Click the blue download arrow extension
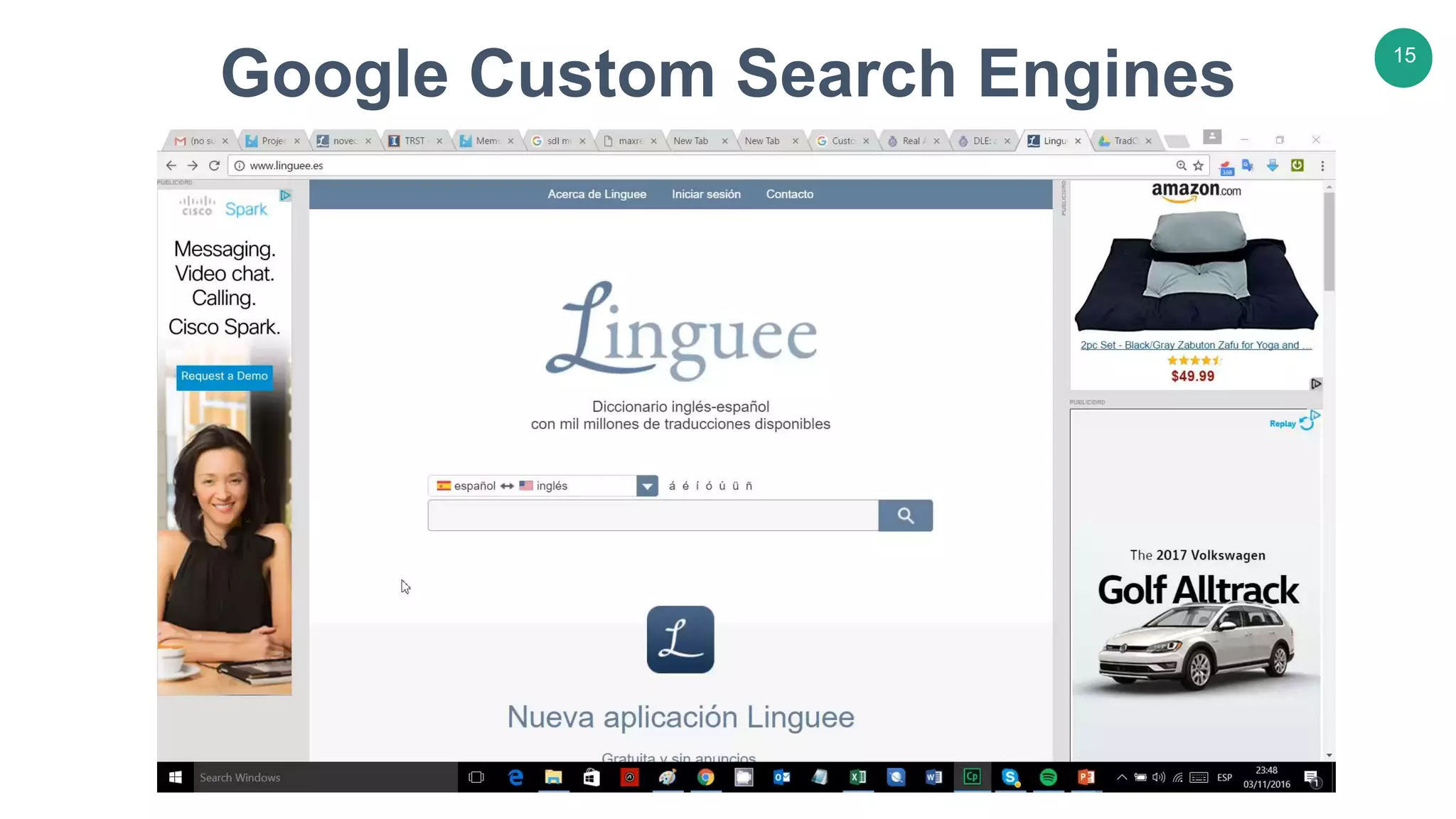The width and height of the screenshot is (1456, 819). click(1273, 166)
